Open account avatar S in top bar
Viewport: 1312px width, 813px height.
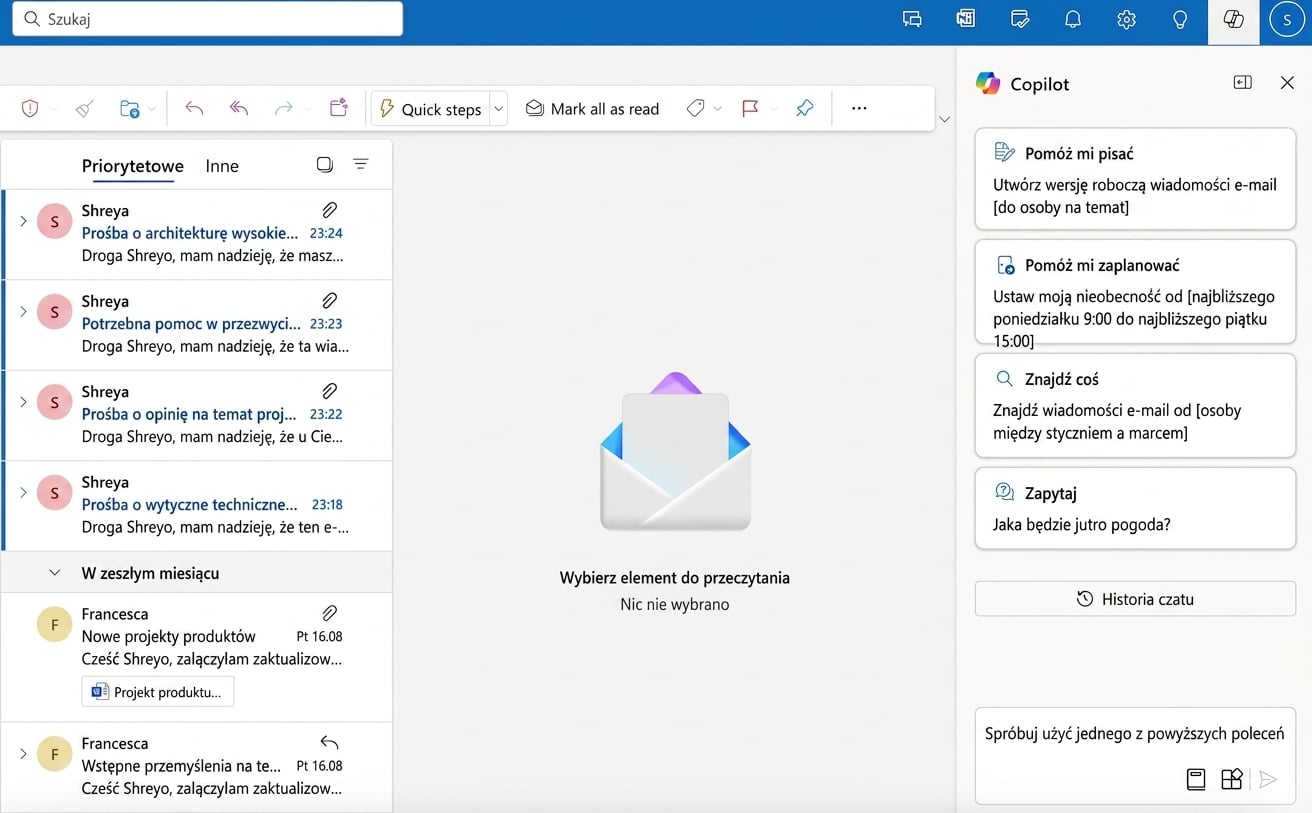(1287, 19)
